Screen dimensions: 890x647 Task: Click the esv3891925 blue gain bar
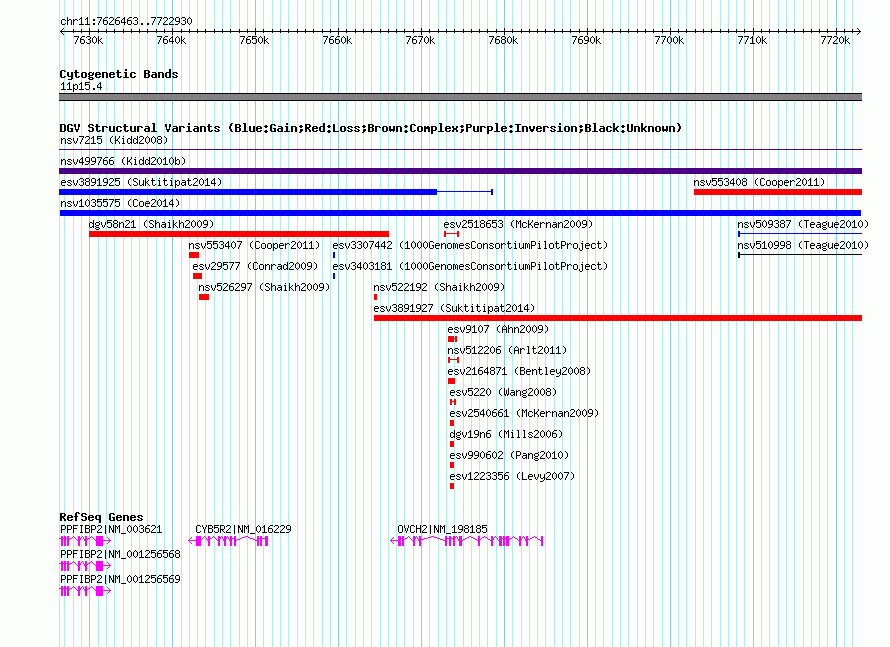tap(248, 192)
